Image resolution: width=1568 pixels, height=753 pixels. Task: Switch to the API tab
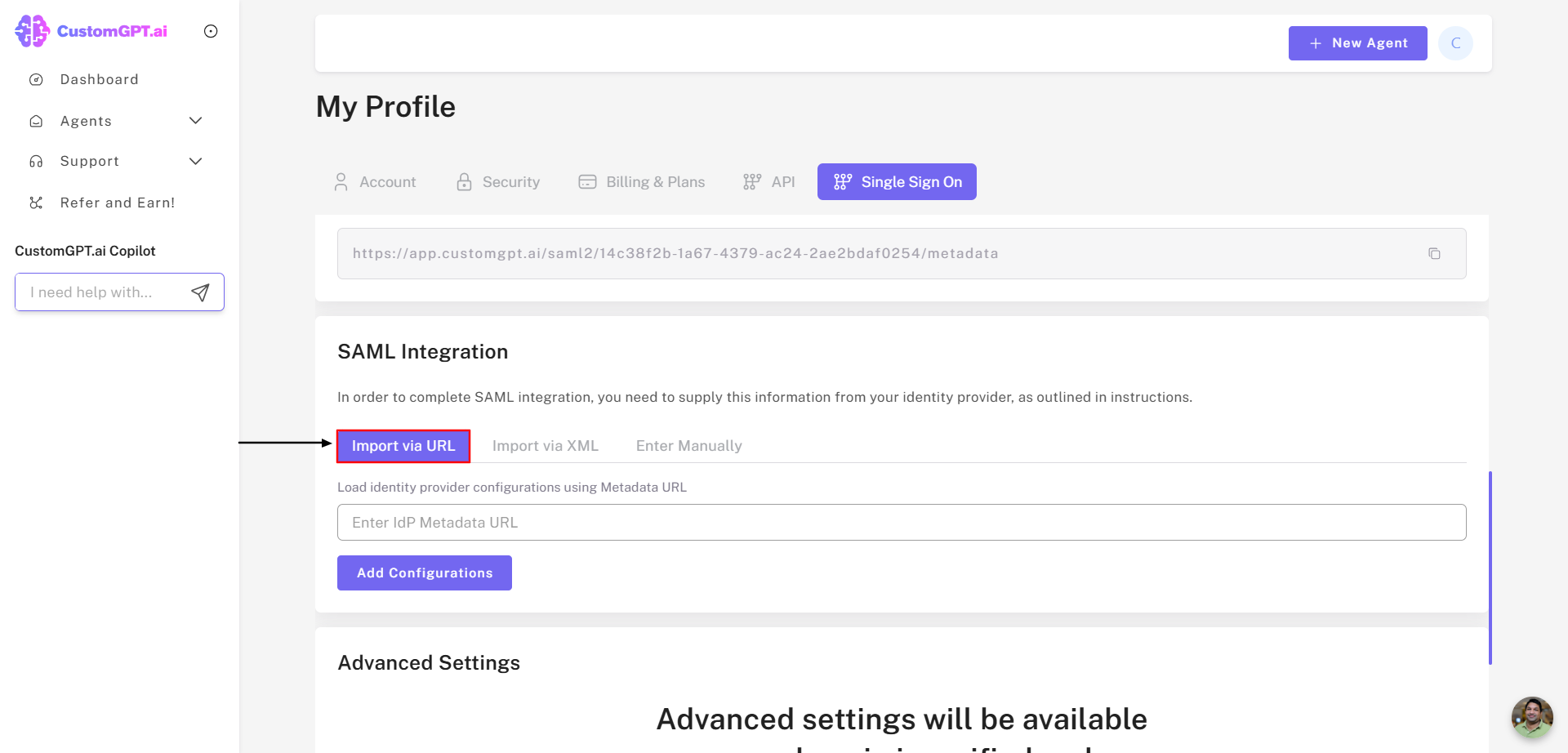(x=769, y=182)
